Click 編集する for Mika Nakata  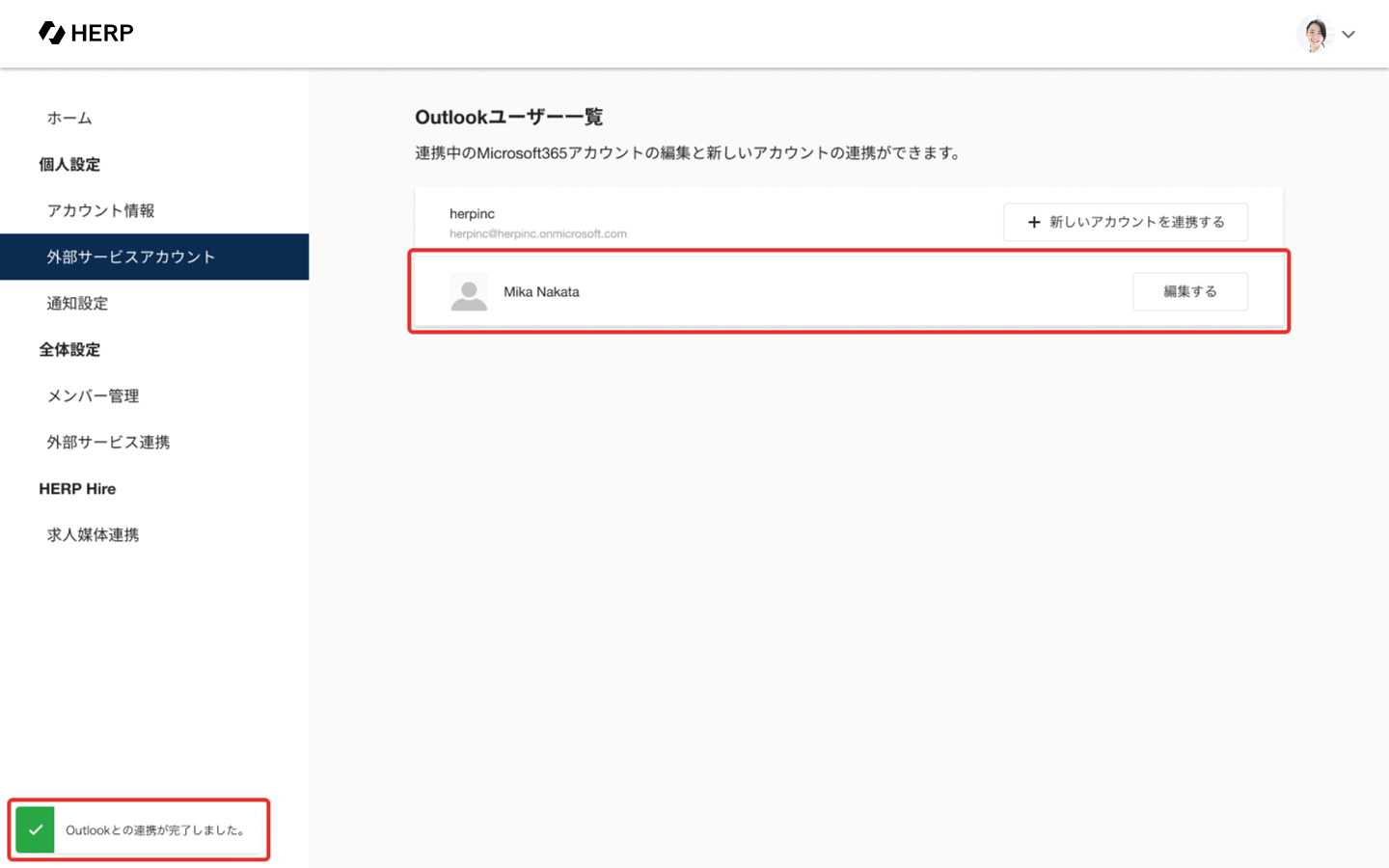point(1190,291)
